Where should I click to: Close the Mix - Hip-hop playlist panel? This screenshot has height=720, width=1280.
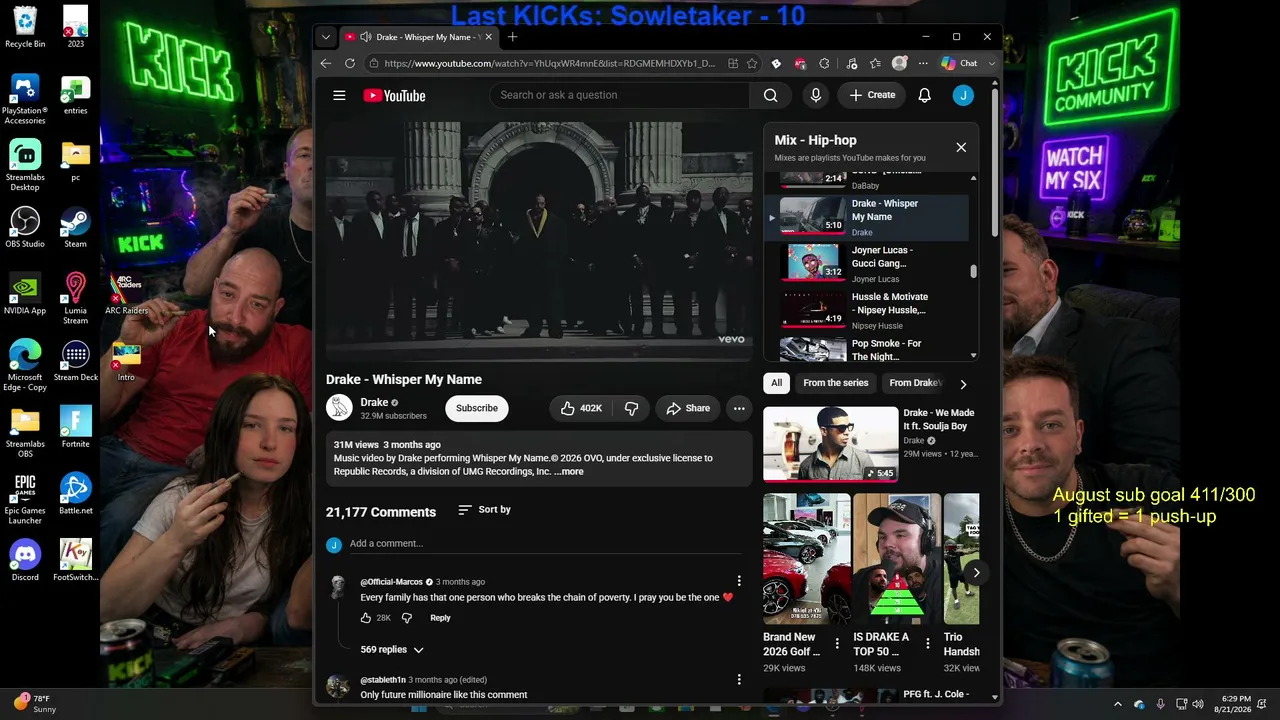coord(961,147)
